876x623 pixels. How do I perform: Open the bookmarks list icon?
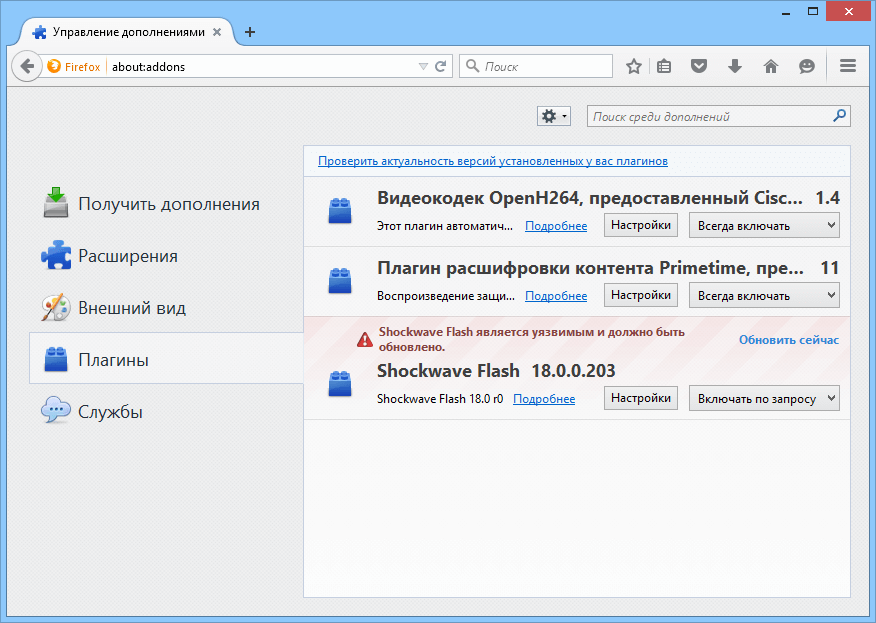[x=665, y=67]
